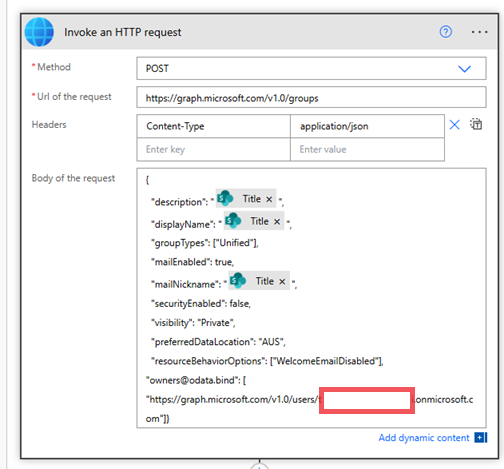Expand the Method dropdown chevron
Screen dimensions: 504x469
click(x=464, y=69)
